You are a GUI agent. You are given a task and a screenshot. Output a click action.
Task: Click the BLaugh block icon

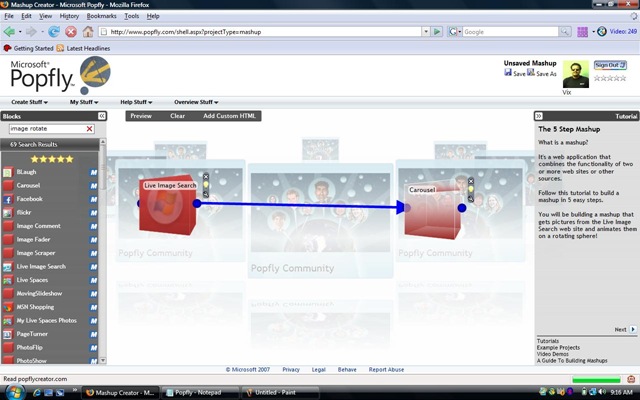point(7,172)
